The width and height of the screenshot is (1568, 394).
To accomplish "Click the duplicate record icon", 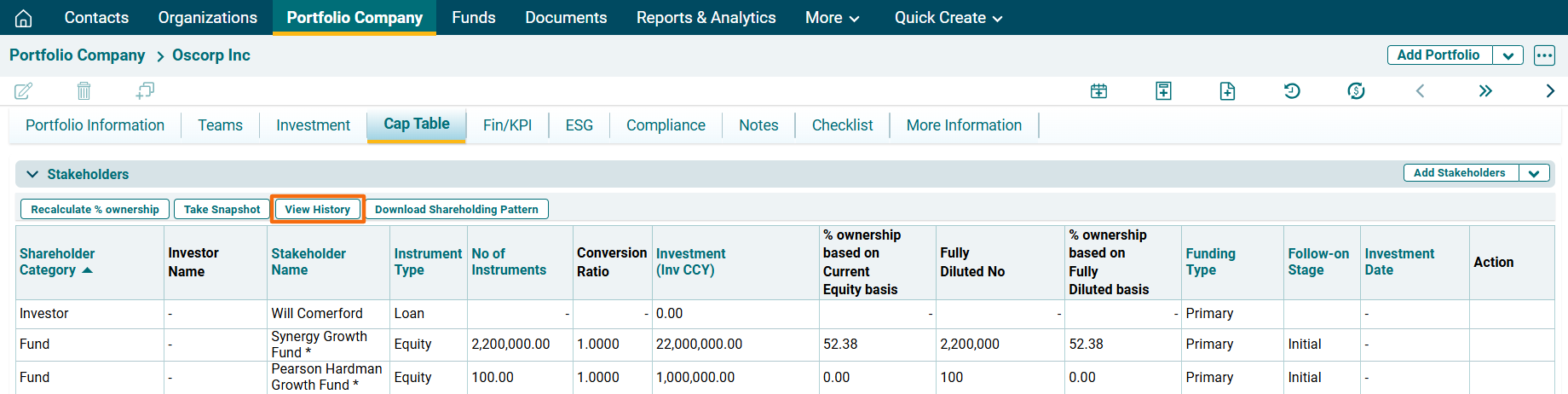I will point(145,90).
